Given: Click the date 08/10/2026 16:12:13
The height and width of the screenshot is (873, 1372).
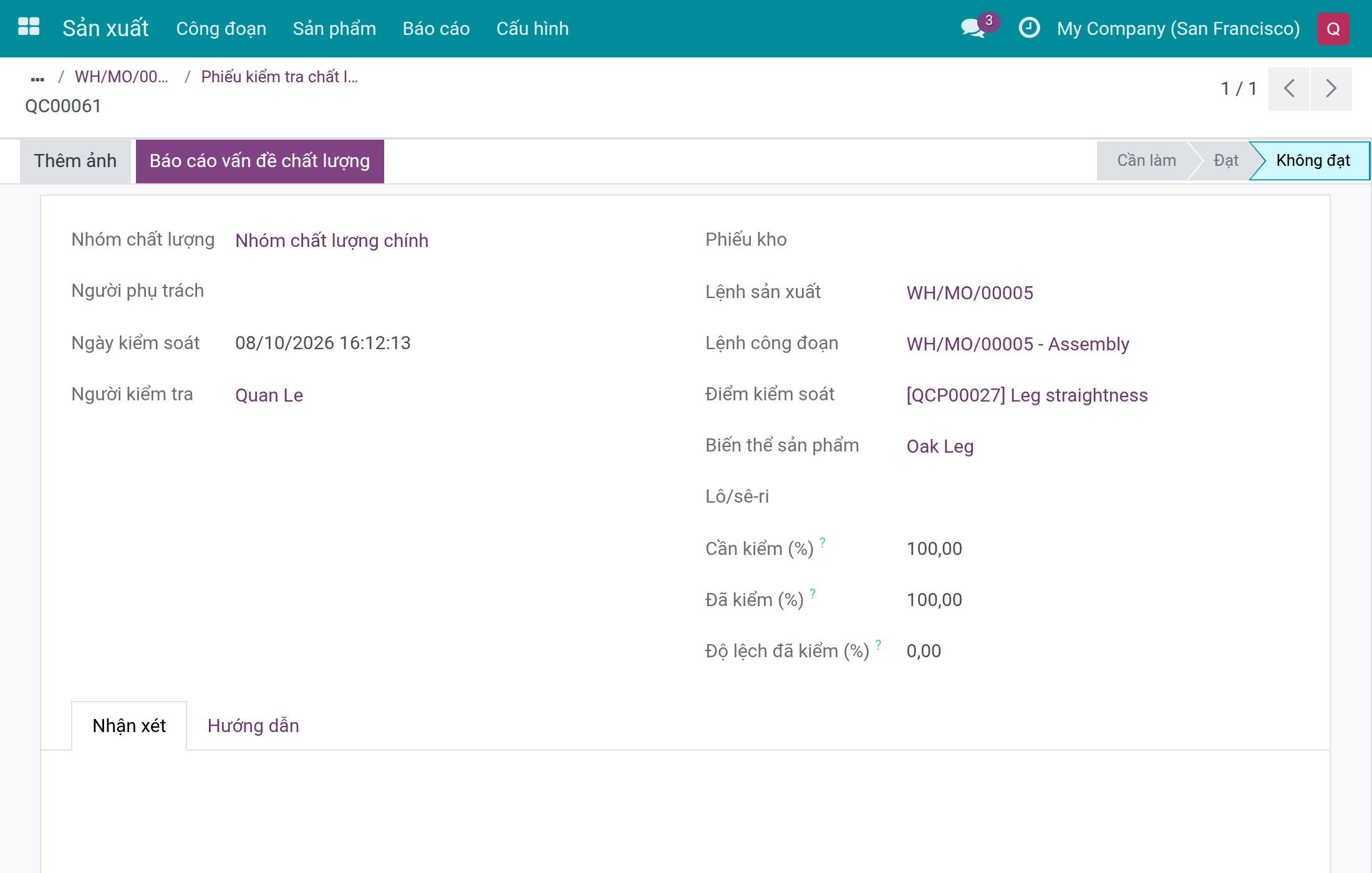Looking at the screenshot, I should (x=322, y=343).
